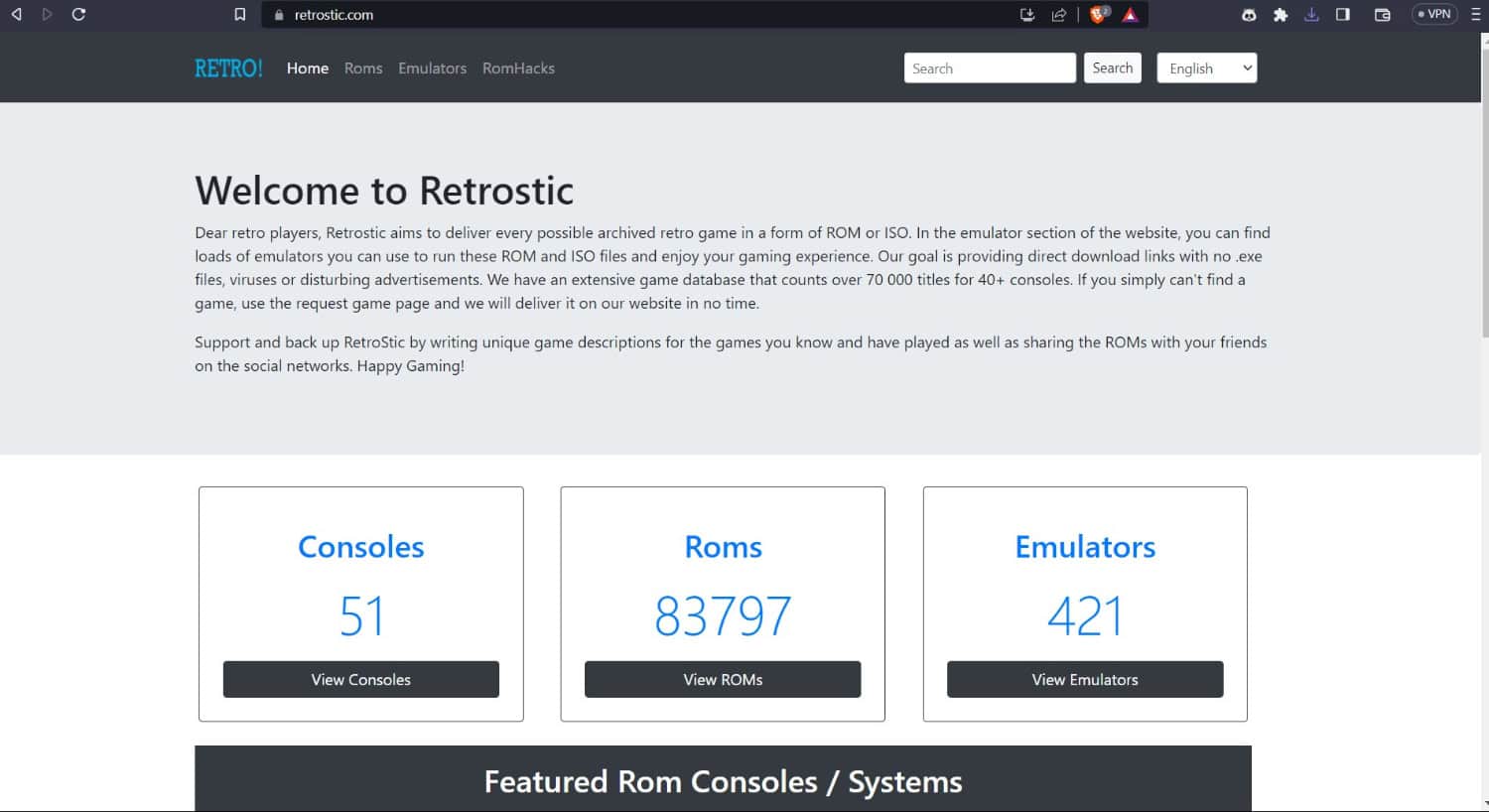This screenshot has height=812, width=1489.
Task: Click the padlock site security icon
Action: coord(278,15)
